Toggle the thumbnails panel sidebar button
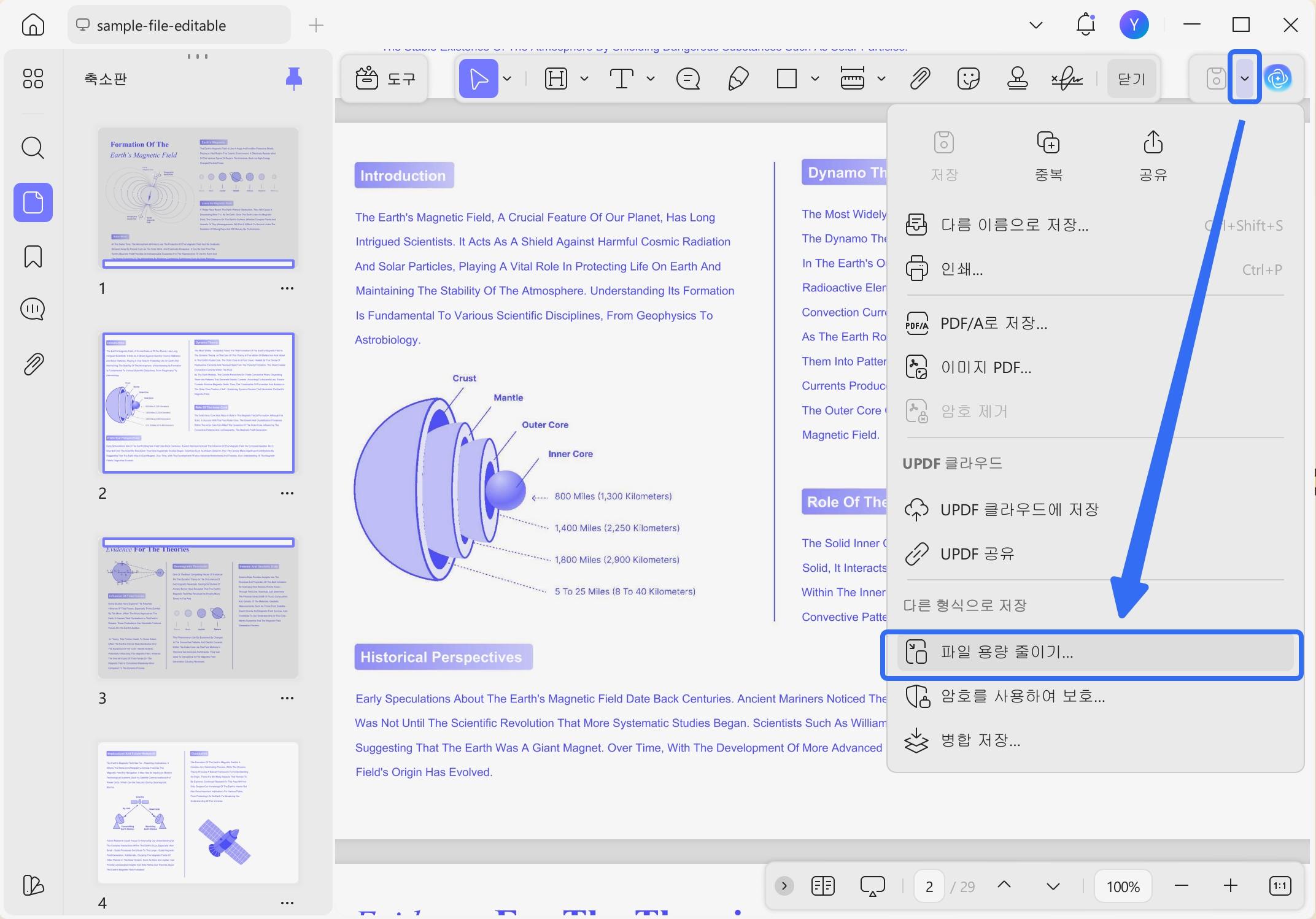The image size is (1316, 919). click(33, 202)
